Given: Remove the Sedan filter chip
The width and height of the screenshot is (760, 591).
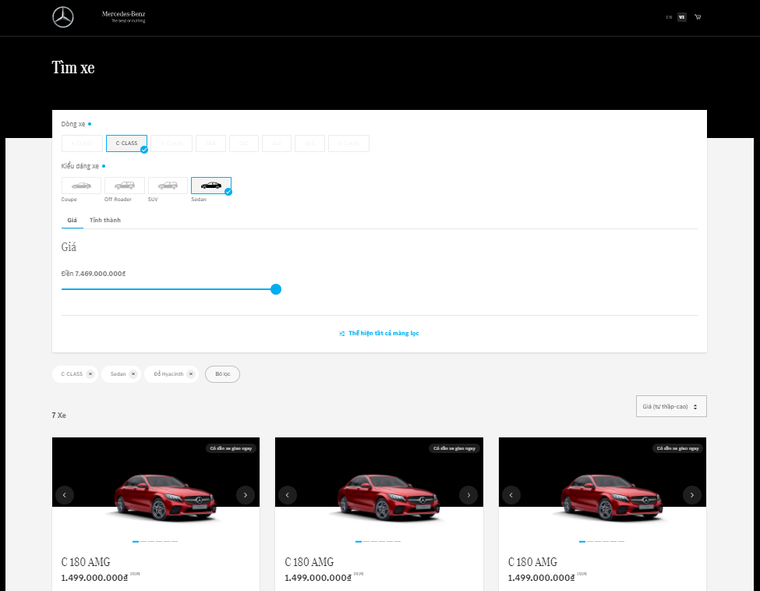Looking at the screenshot, I should click(x=134, y=374).
